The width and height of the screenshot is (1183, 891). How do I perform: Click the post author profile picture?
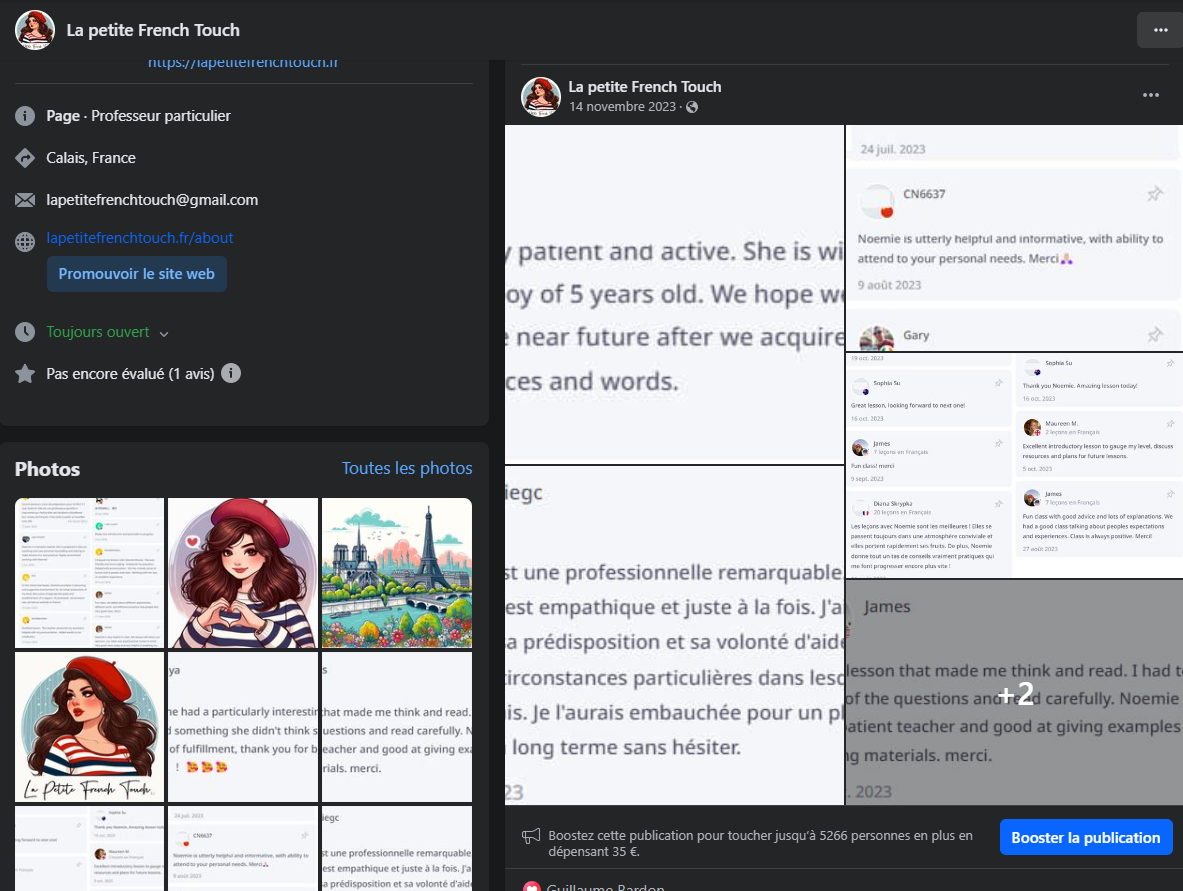pyautogui.click(x=541, y=96)
